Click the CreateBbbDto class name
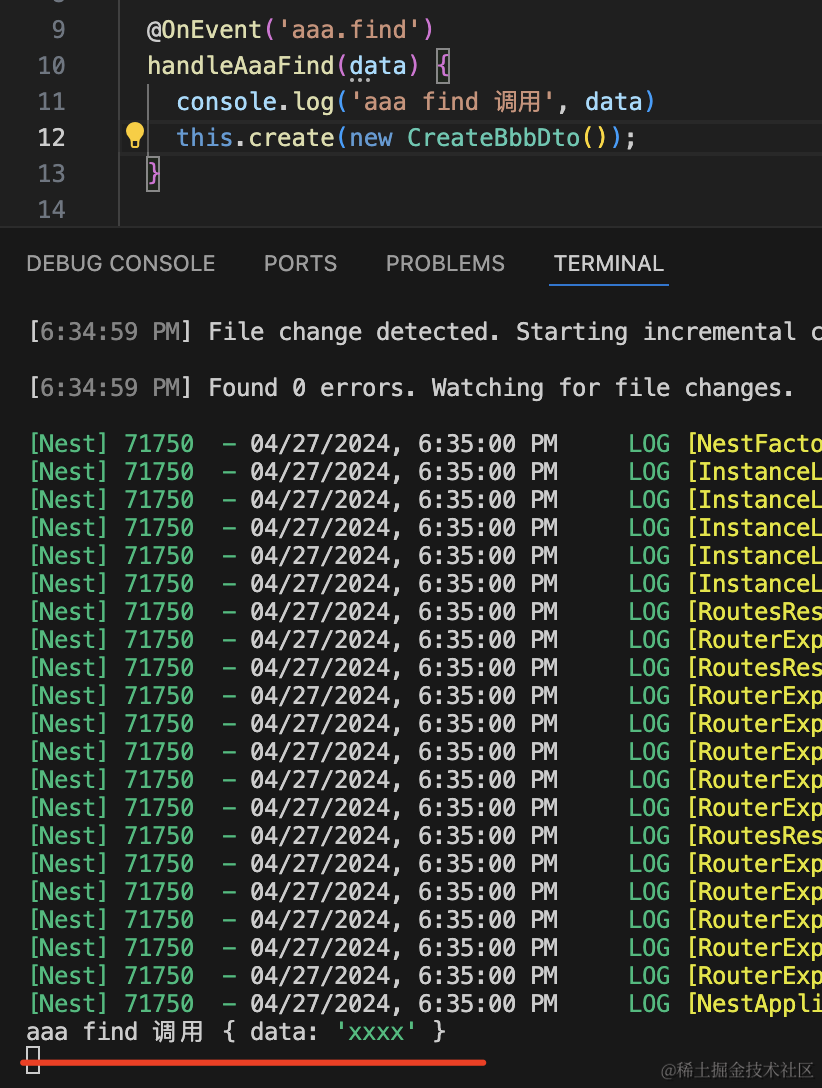The width and height of the screenshot is (822, 1088). tap(493, 138)
